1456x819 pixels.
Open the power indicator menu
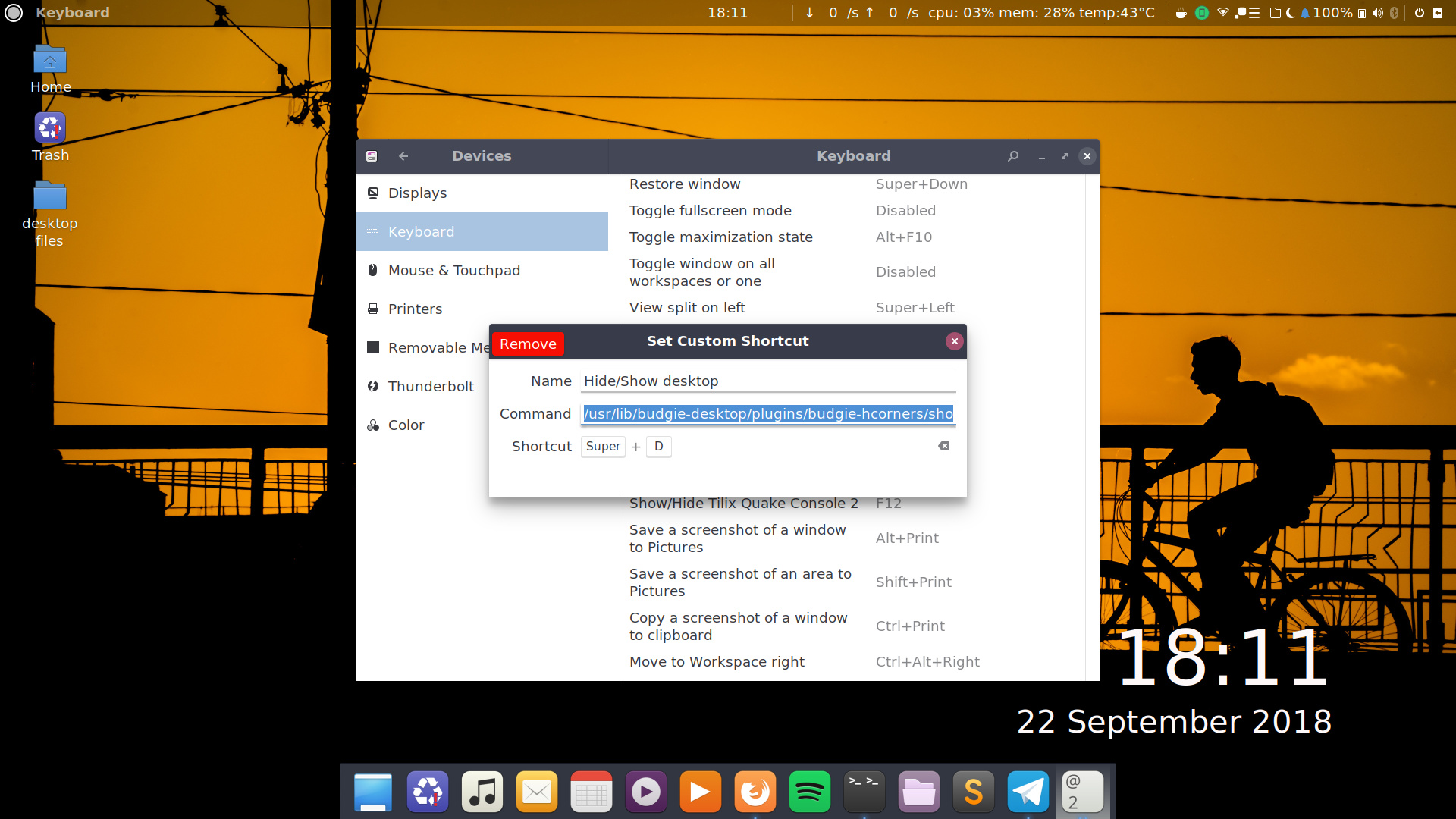point(1419,12)
